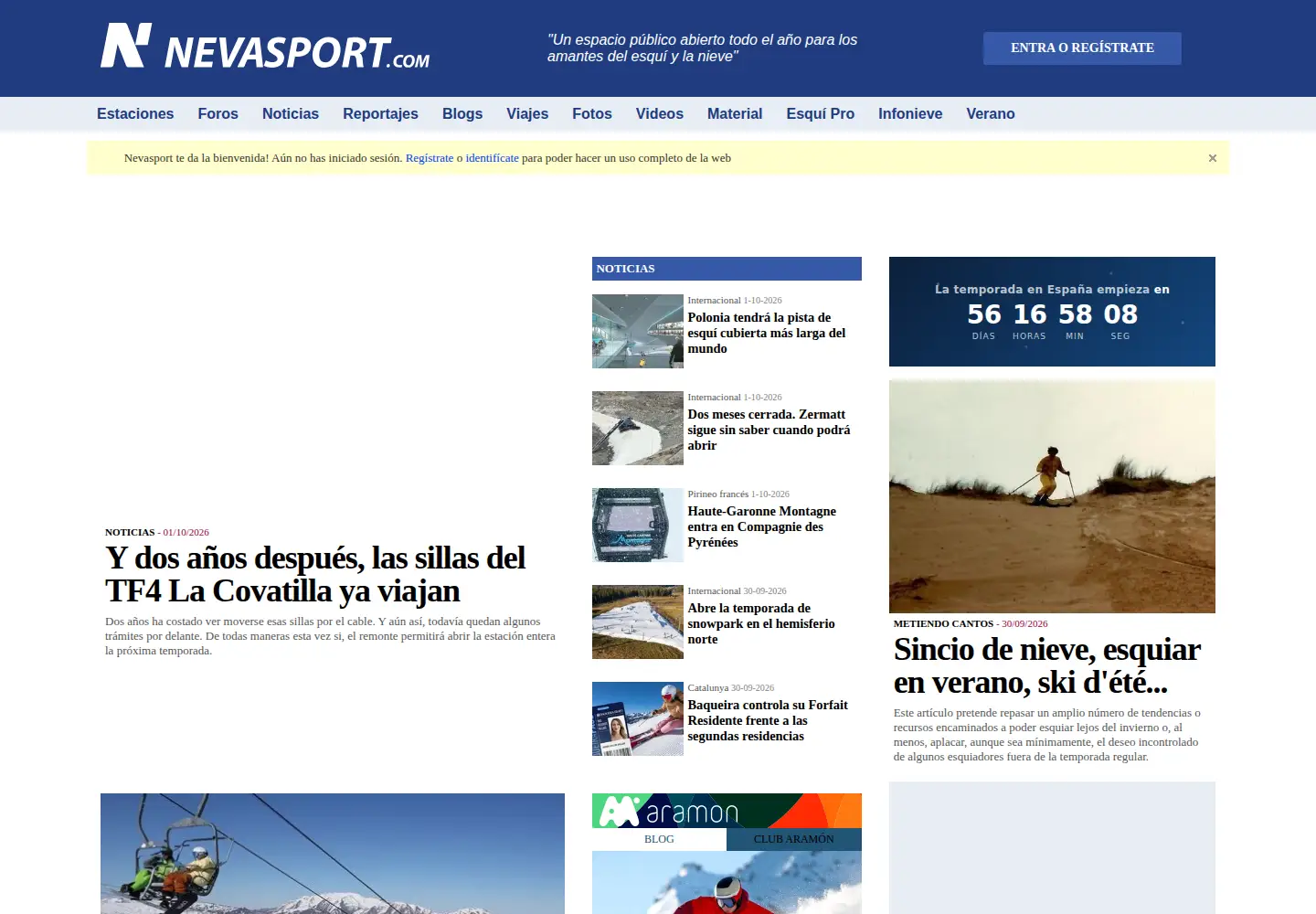Go to the Verano section

click(x=991, y=114)
